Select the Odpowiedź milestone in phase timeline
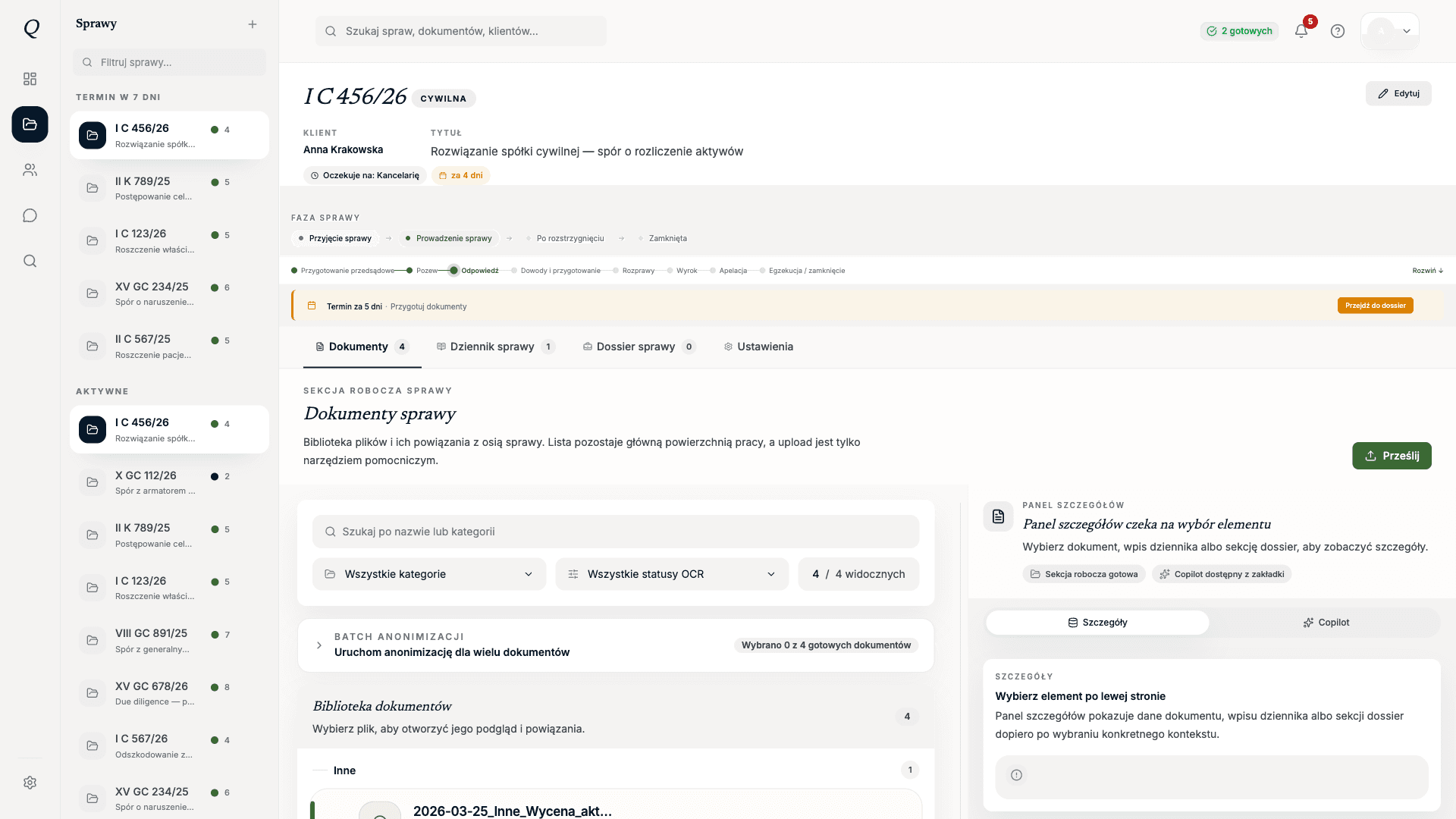Viewport: 1456px width, 819px height. tap(481, 270)
